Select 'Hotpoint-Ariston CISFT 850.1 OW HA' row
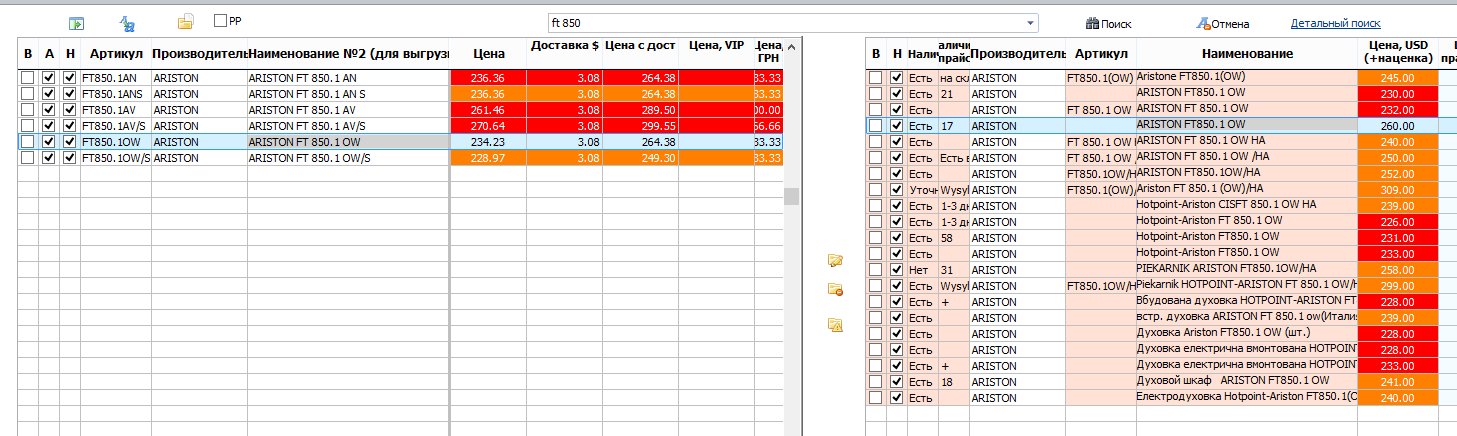 point(1247,205)
